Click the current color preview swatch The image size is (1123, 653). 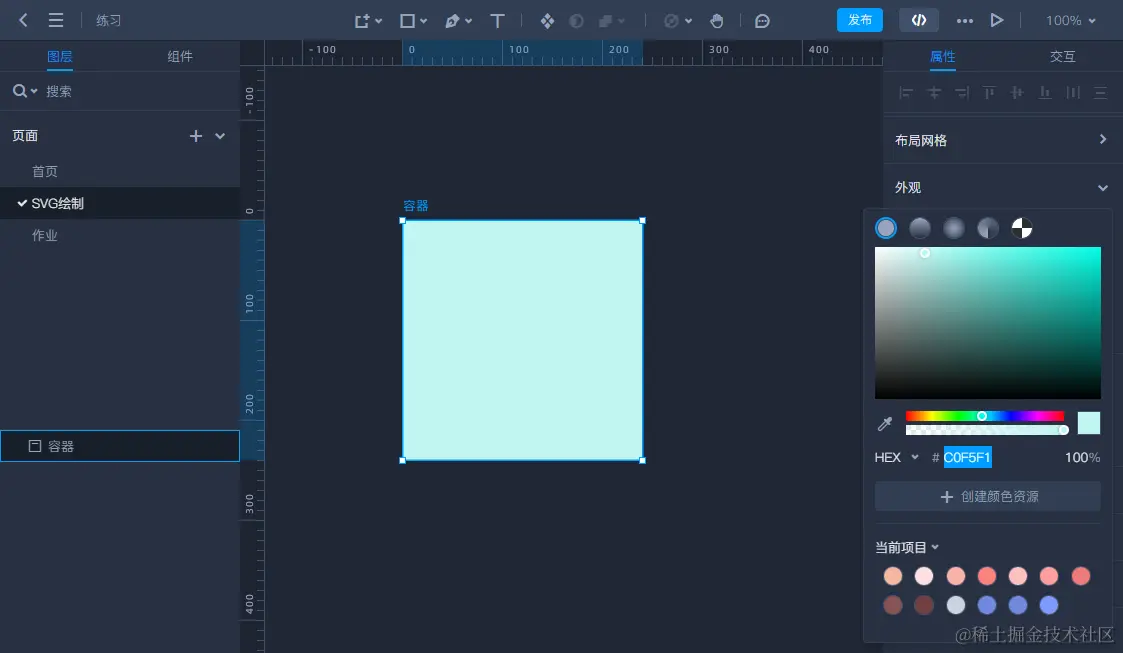[x=1089, y=423]
